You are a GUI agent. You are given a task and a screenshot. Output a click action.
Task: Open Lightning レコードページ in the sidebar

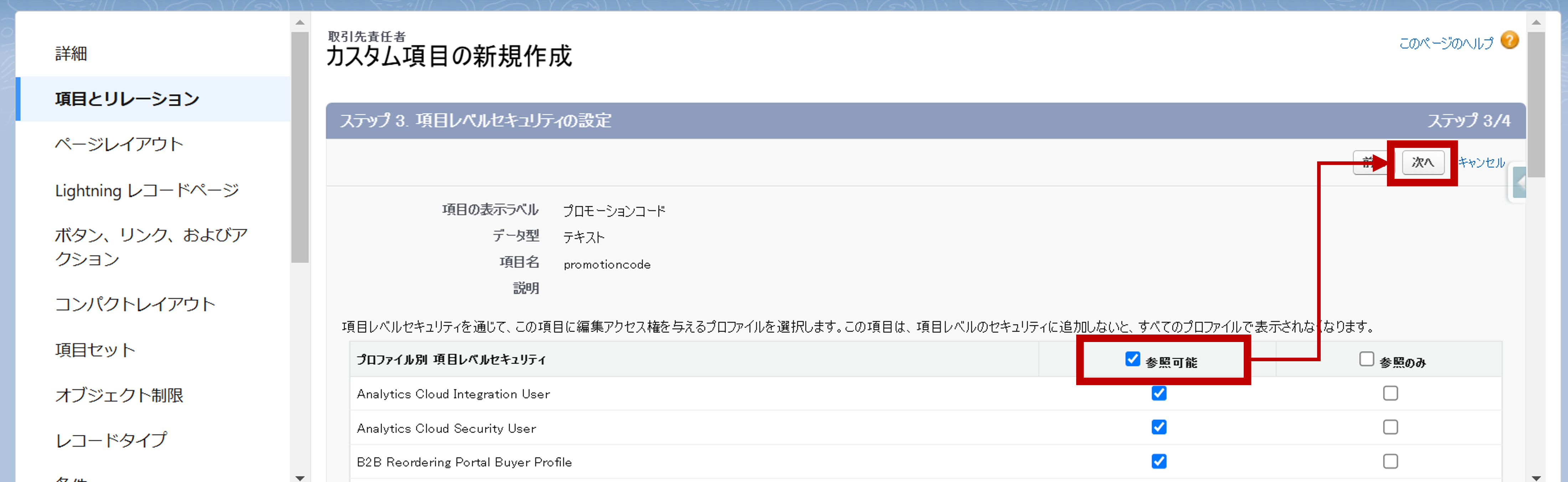click(x=147, y=191)
